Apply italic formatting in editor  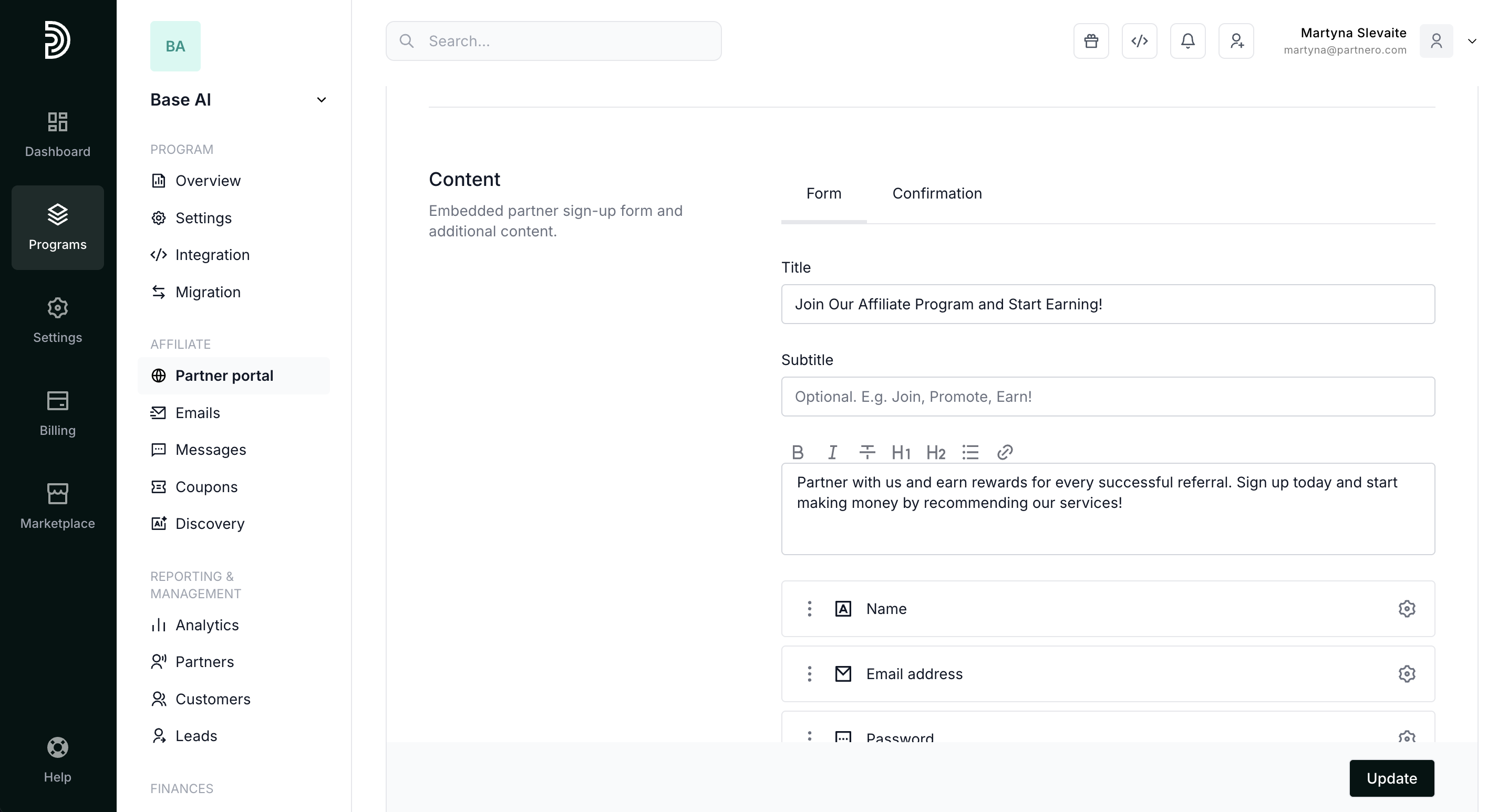(832, 452)
